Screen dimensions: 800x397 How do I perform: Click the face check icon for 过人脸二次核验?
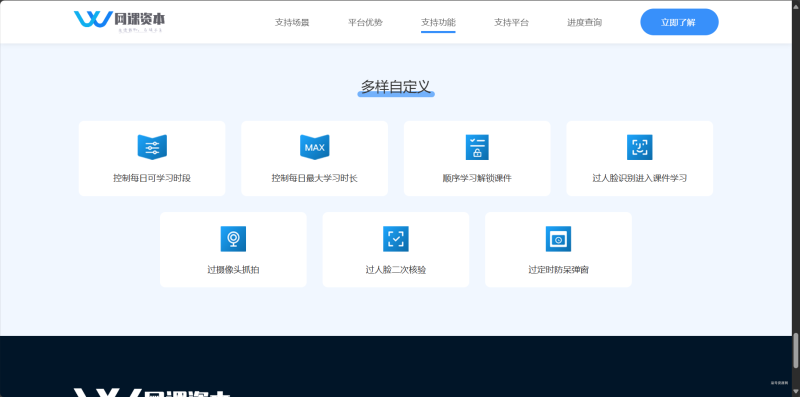[x=396, y=239]
